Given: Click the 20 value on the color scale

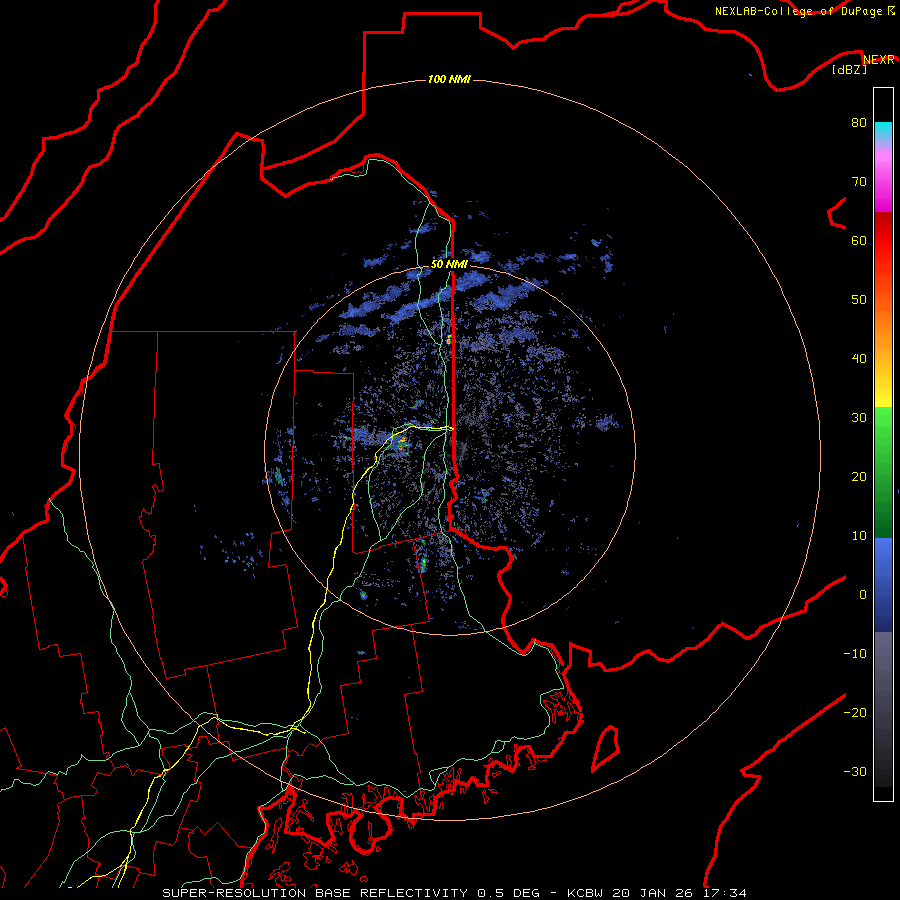Looking at the screenshot, I should click(x=859, y=477).
